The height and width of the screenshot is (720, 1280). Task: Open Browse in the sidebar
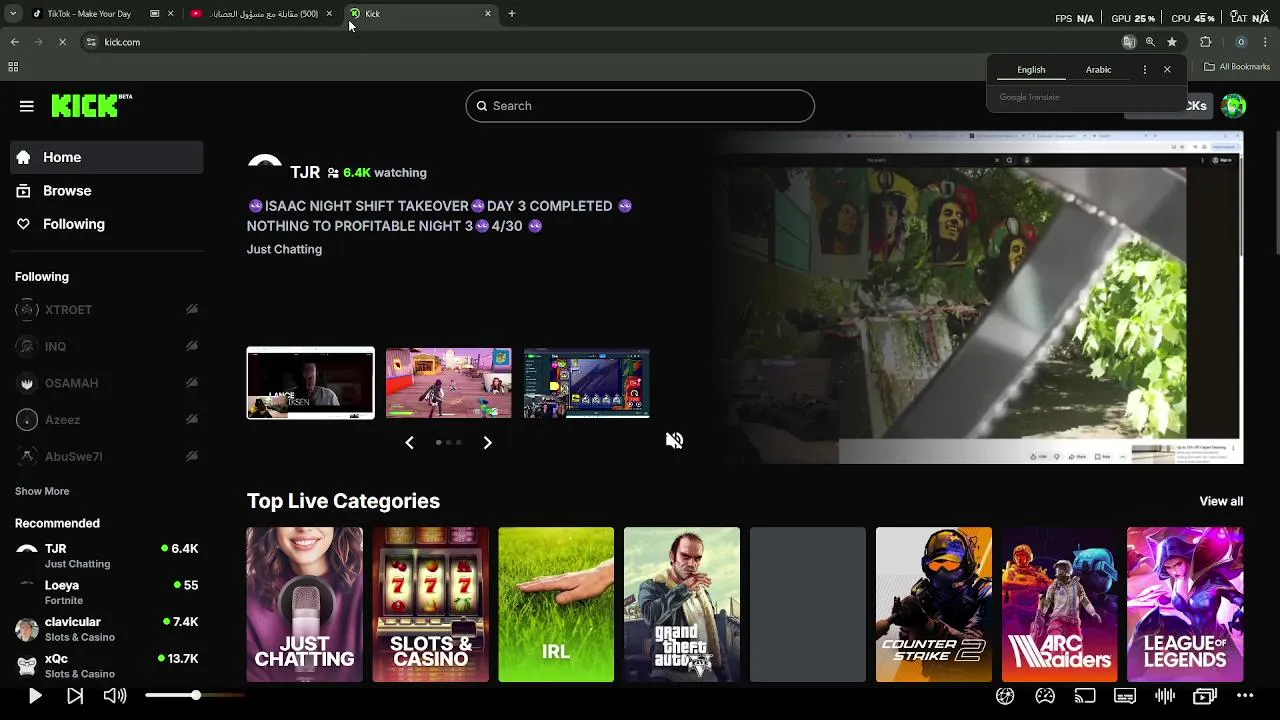point(107,191)
